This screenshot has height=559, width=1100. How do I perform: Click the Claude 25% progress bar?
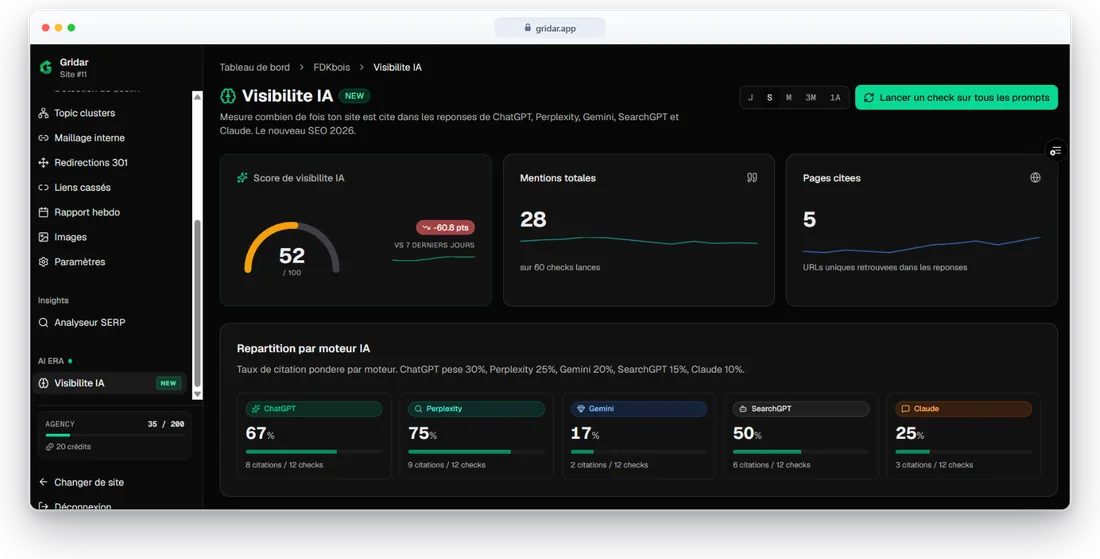click(963, 452)
